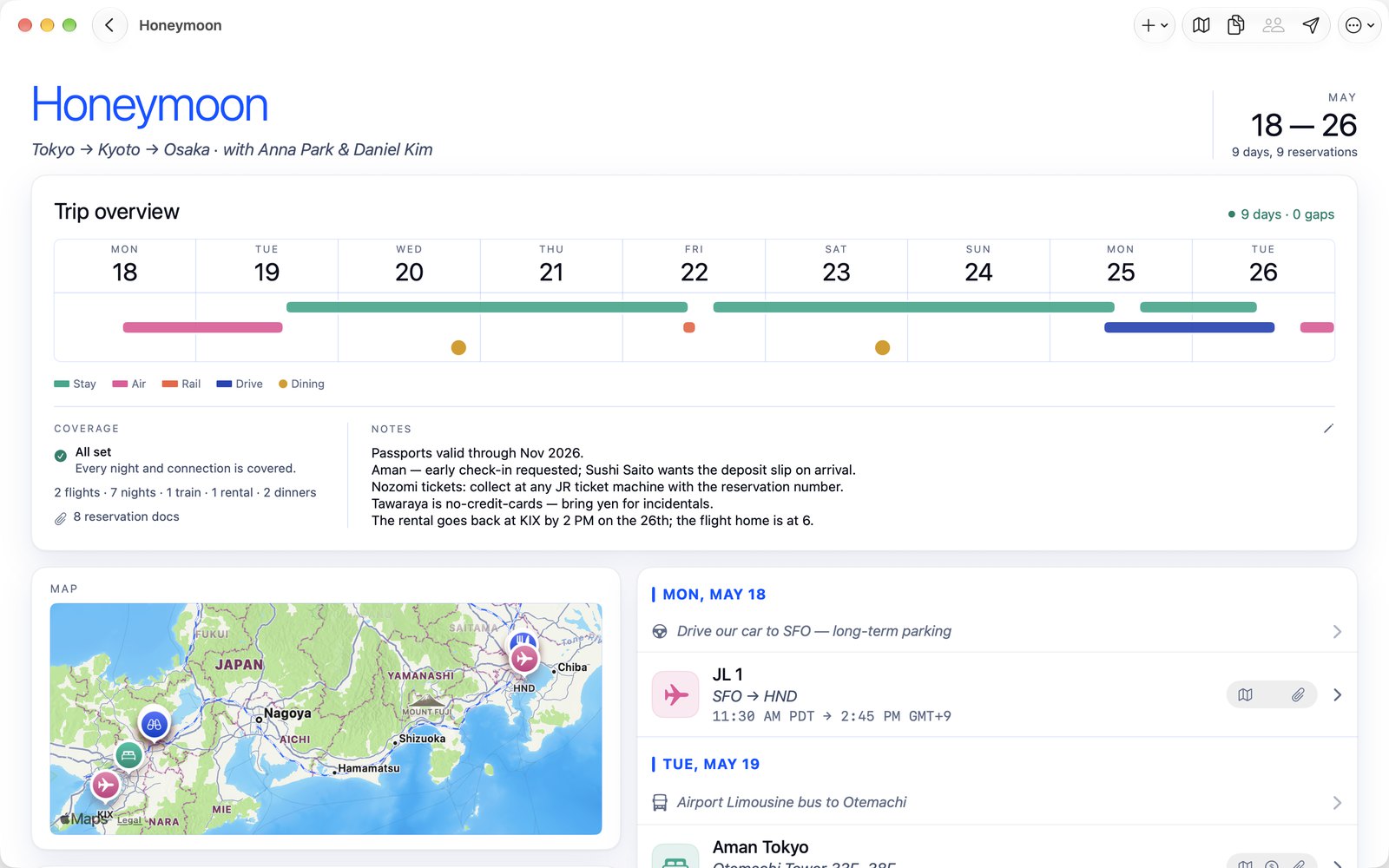This screenshot has height=868, width=1389.
Task: Select the blue binoculars pin on map
Action: (155, 724)
